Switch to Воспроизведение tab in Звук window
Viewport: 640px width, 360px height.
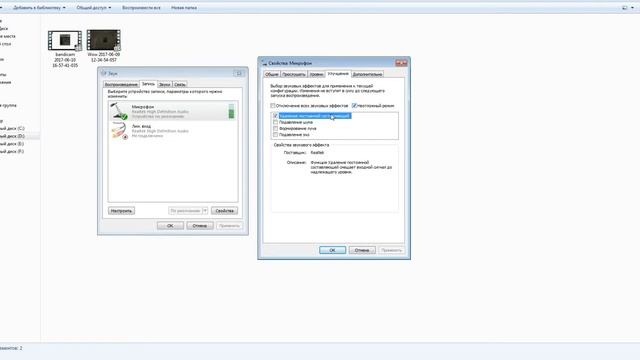coord(121,84)
